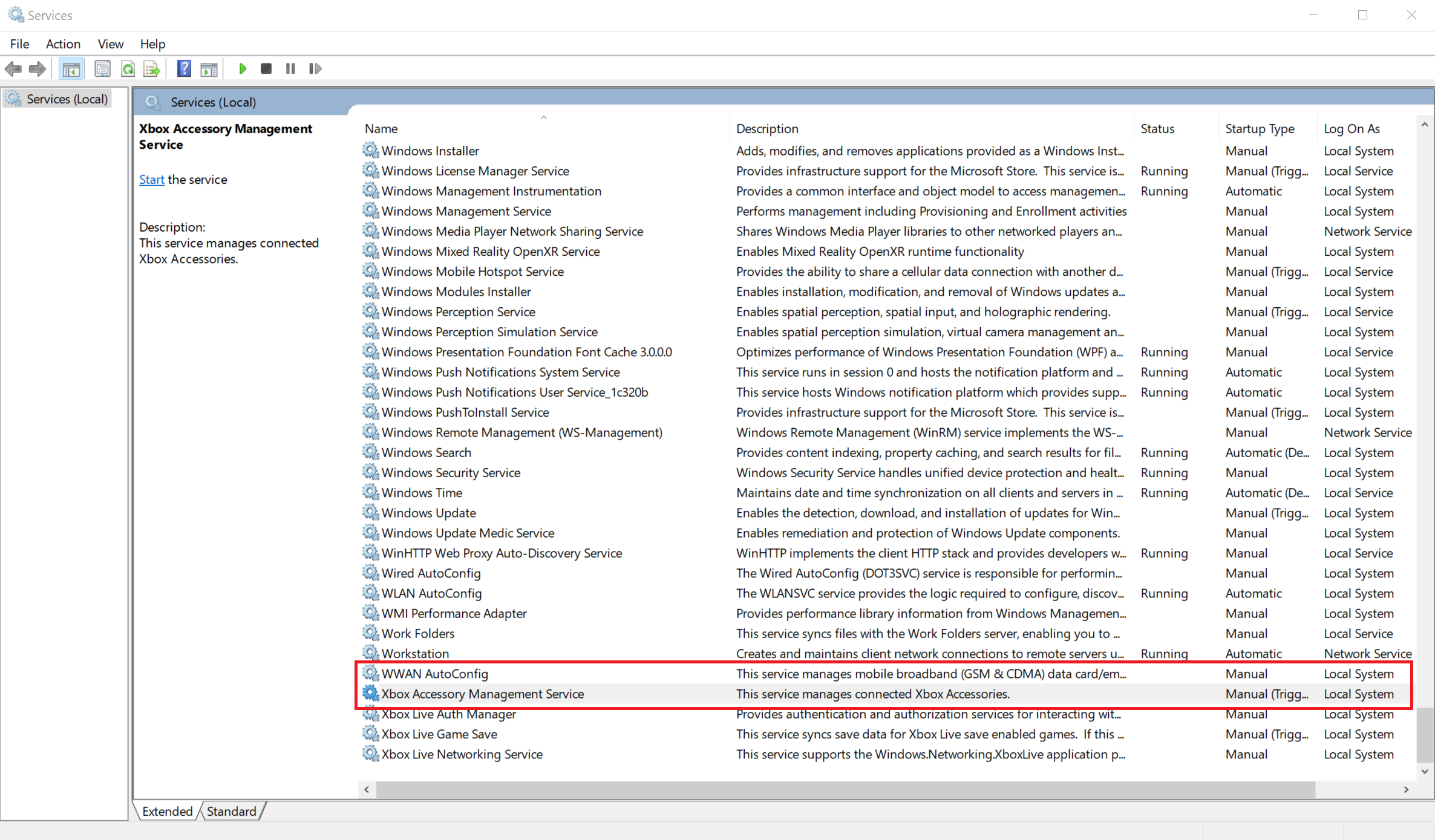This screenshot has width=1435, height=840.
Task: Click the gear icon beside Work Folders
Action: pyautogui.click(x=370, y=633)
